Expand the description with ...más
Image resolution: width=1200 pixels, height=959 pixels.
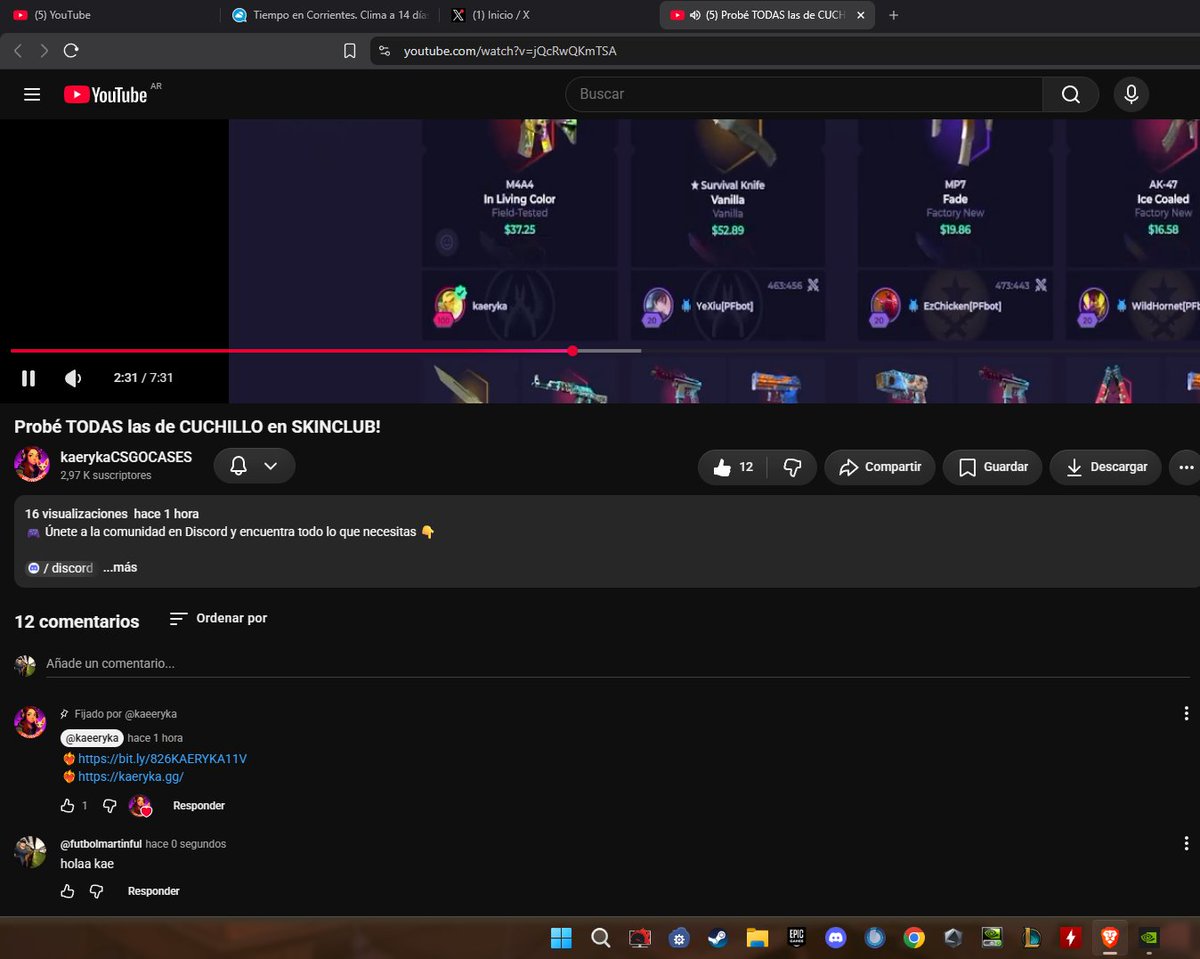pyautogui.click(x=120, y=568)
